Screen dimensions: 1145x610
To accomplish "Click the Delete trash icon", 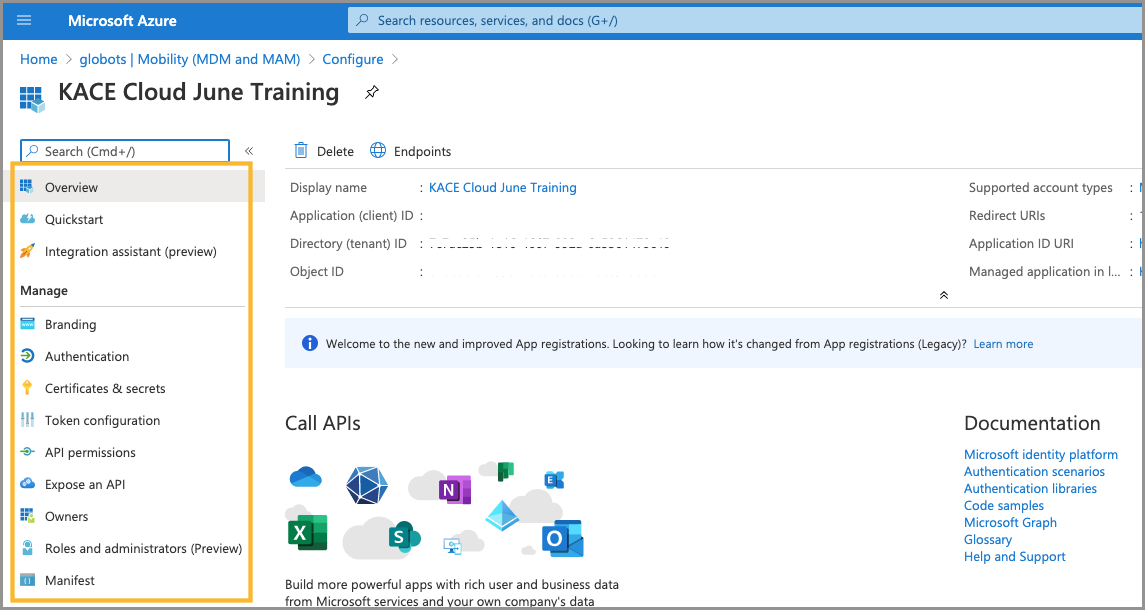I will point(300,151).
